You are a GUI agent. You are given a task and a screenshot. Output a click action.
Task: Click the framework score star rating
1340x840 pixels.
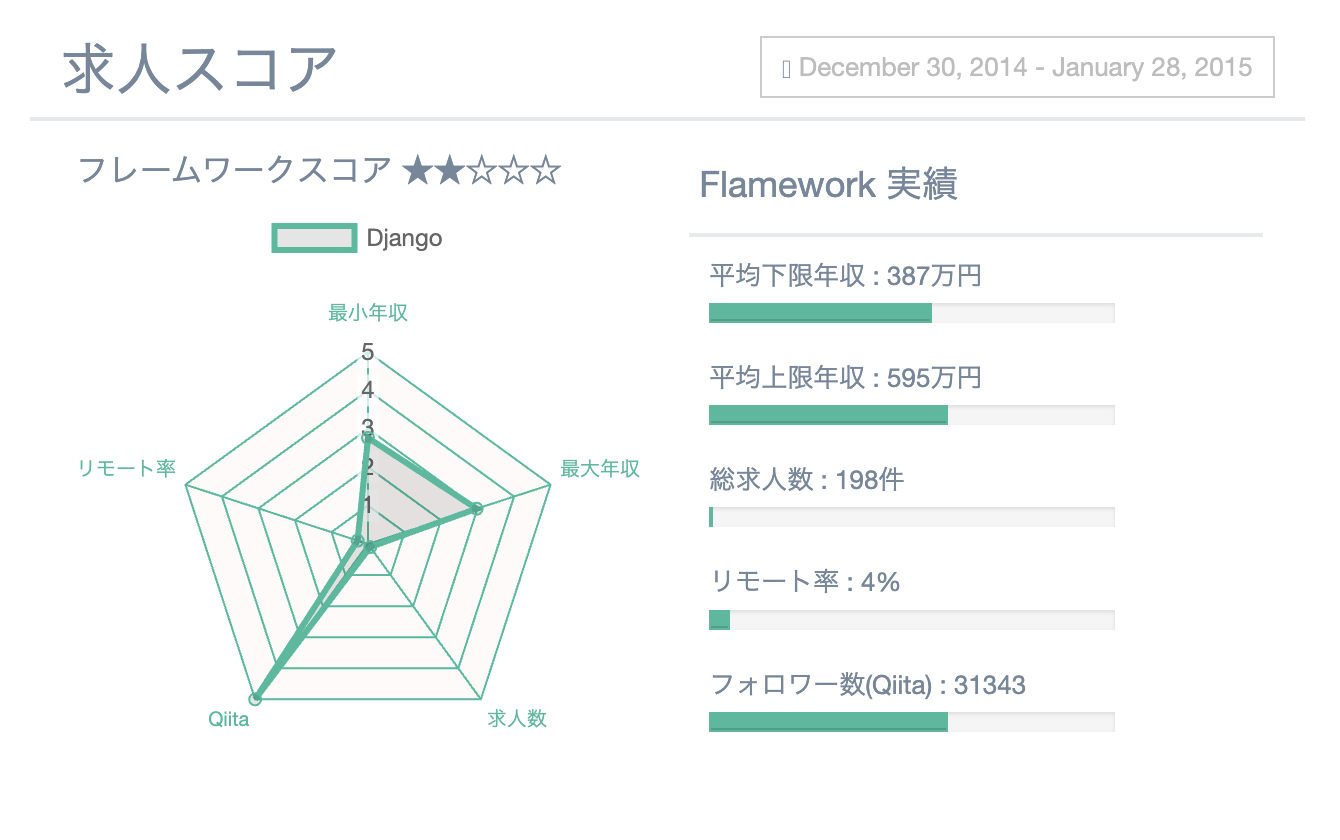coord(481,172)
